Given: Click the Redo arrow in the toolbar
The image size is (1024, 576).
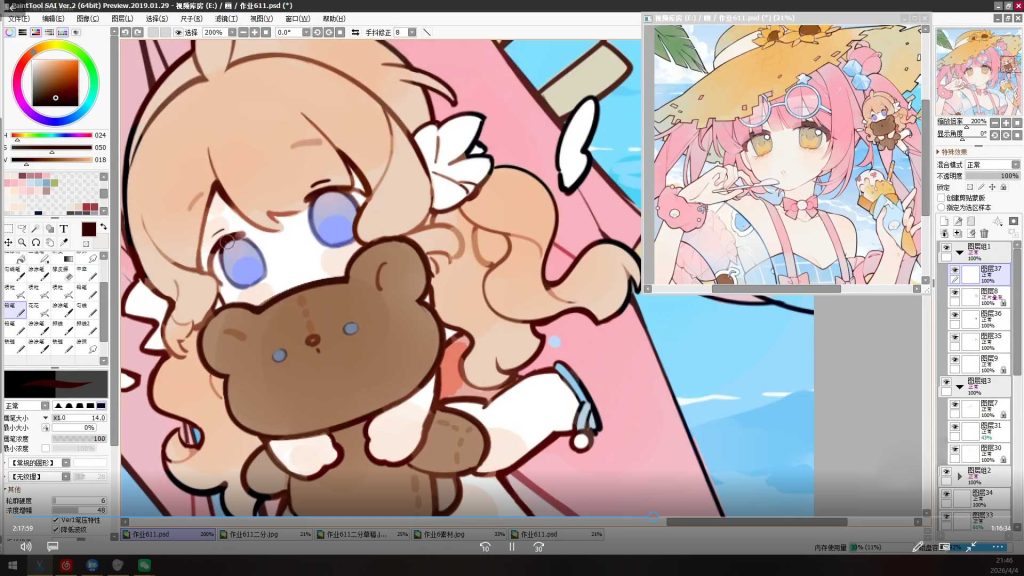Looking at the screenshot, I should coord(138,32).
